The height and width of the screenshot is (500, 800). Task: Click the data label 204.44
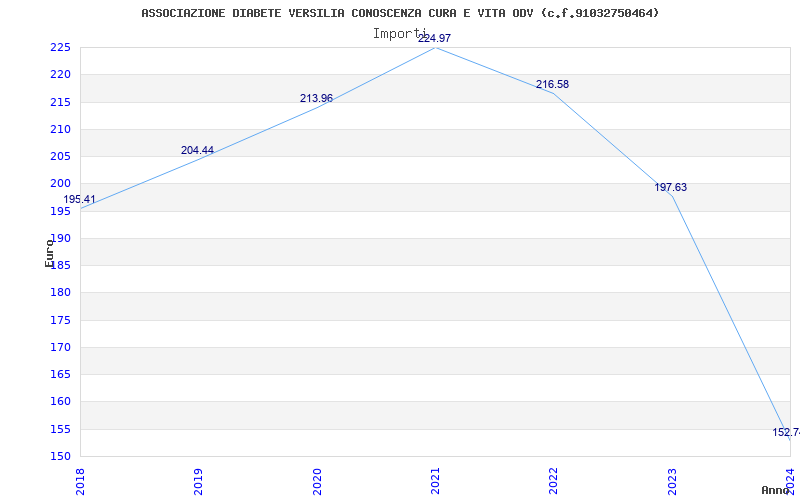coord(197,151)
